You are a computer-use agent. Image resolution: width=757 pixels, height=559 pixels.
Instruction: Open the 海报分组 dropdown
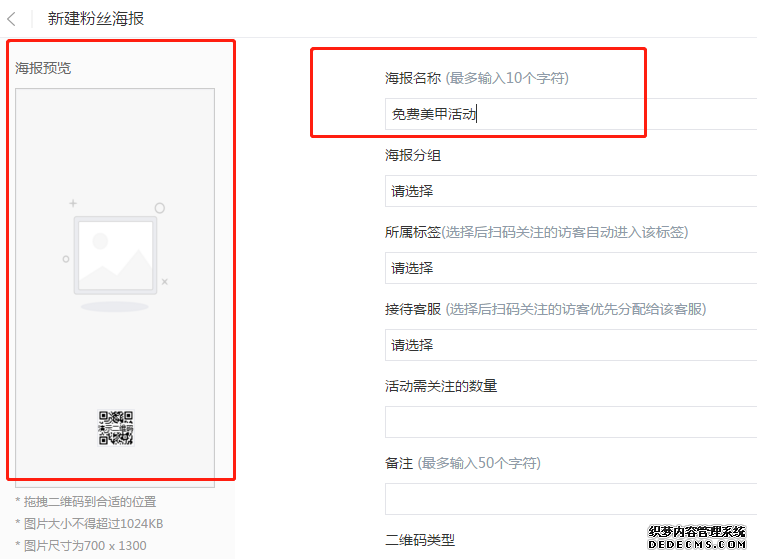pyautogui.click(x=570, y=191)
